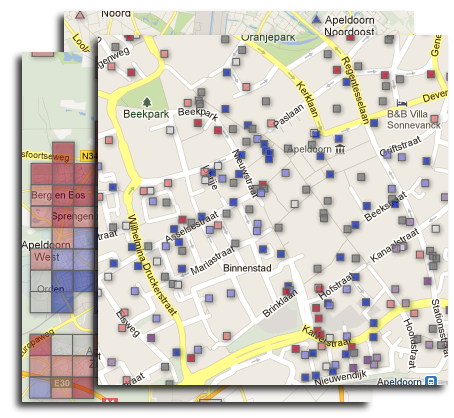Click the Sprengen label on back map
This screenshot has width=454, height=418.
point(73,216)
